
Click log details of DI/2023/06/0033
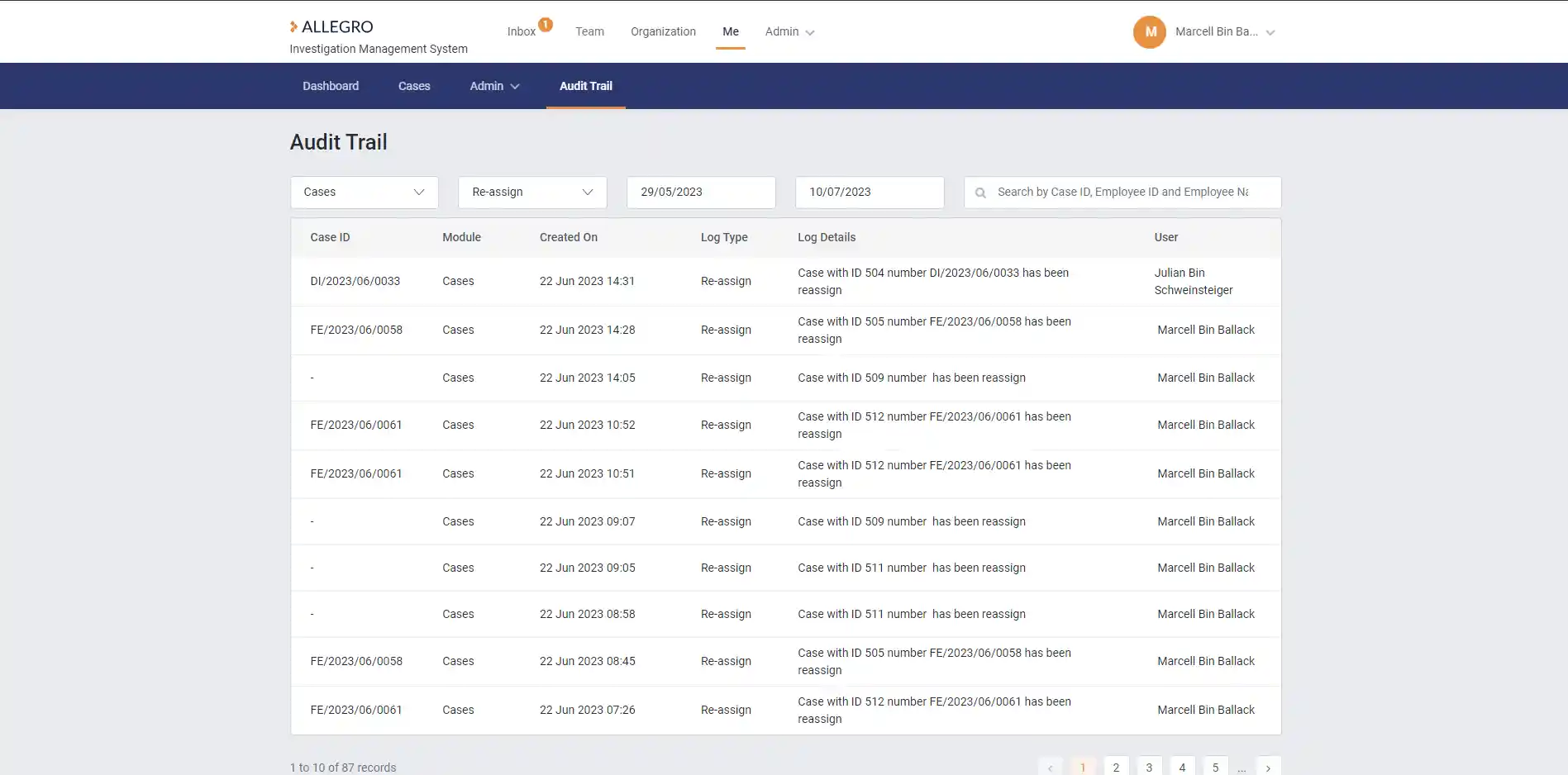point(933,282)
